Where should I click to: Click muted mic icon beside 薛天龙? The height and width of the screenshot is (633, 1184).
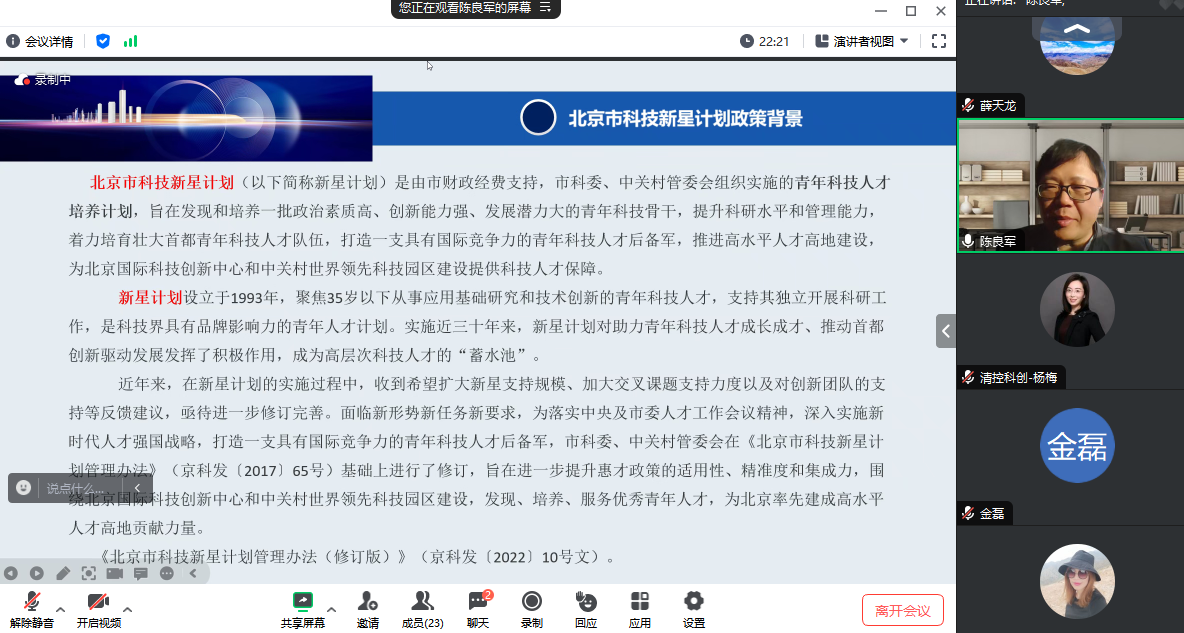point(968,105)
